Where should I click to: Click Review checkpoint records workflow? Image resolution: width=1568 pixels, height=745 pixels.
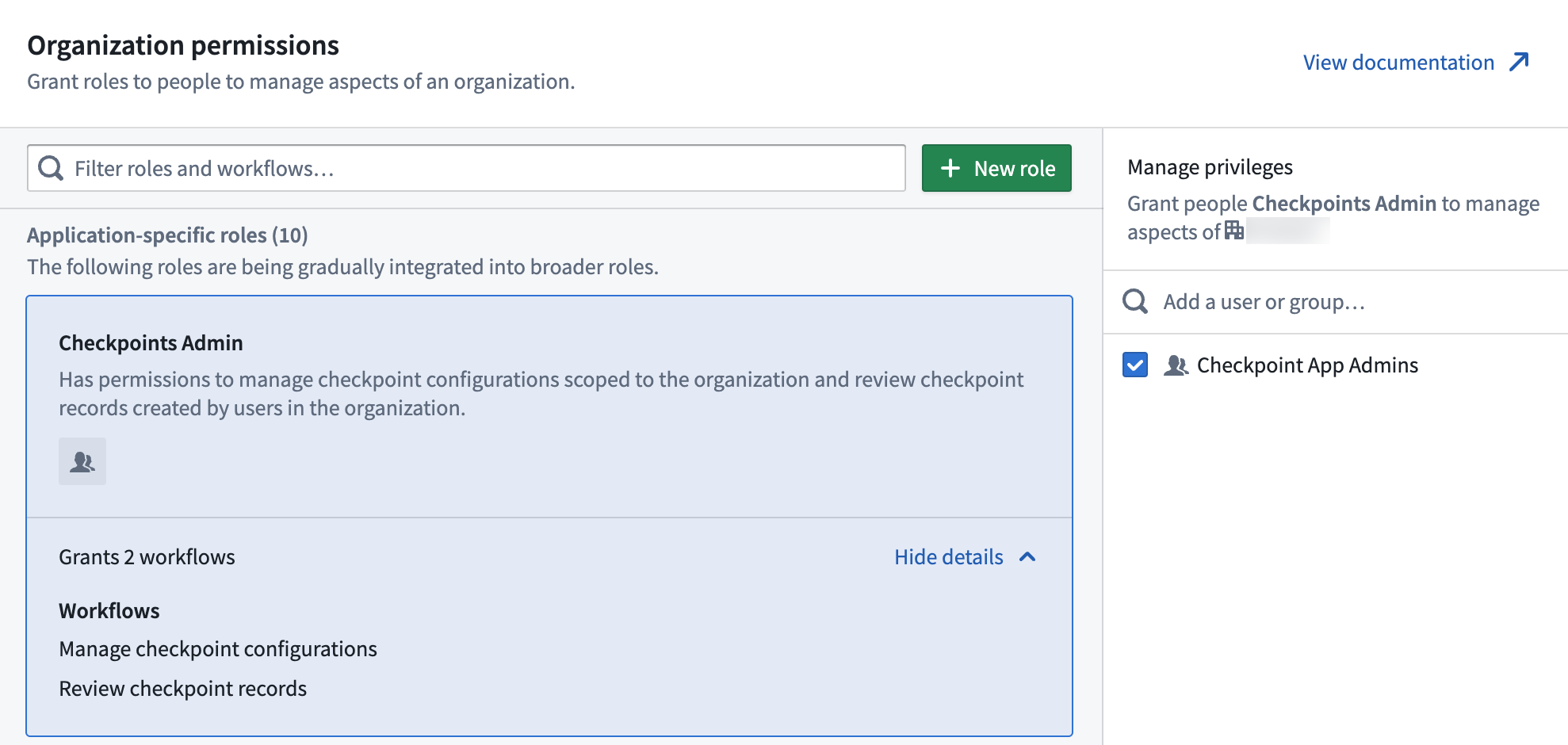182,689
